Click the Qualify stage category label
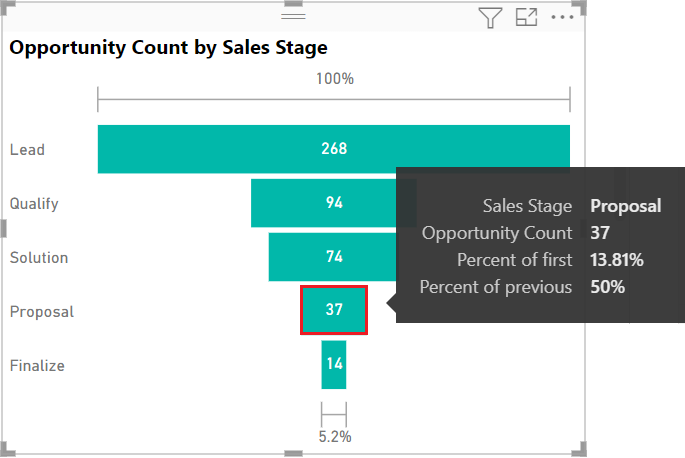 tap(34, 204)
